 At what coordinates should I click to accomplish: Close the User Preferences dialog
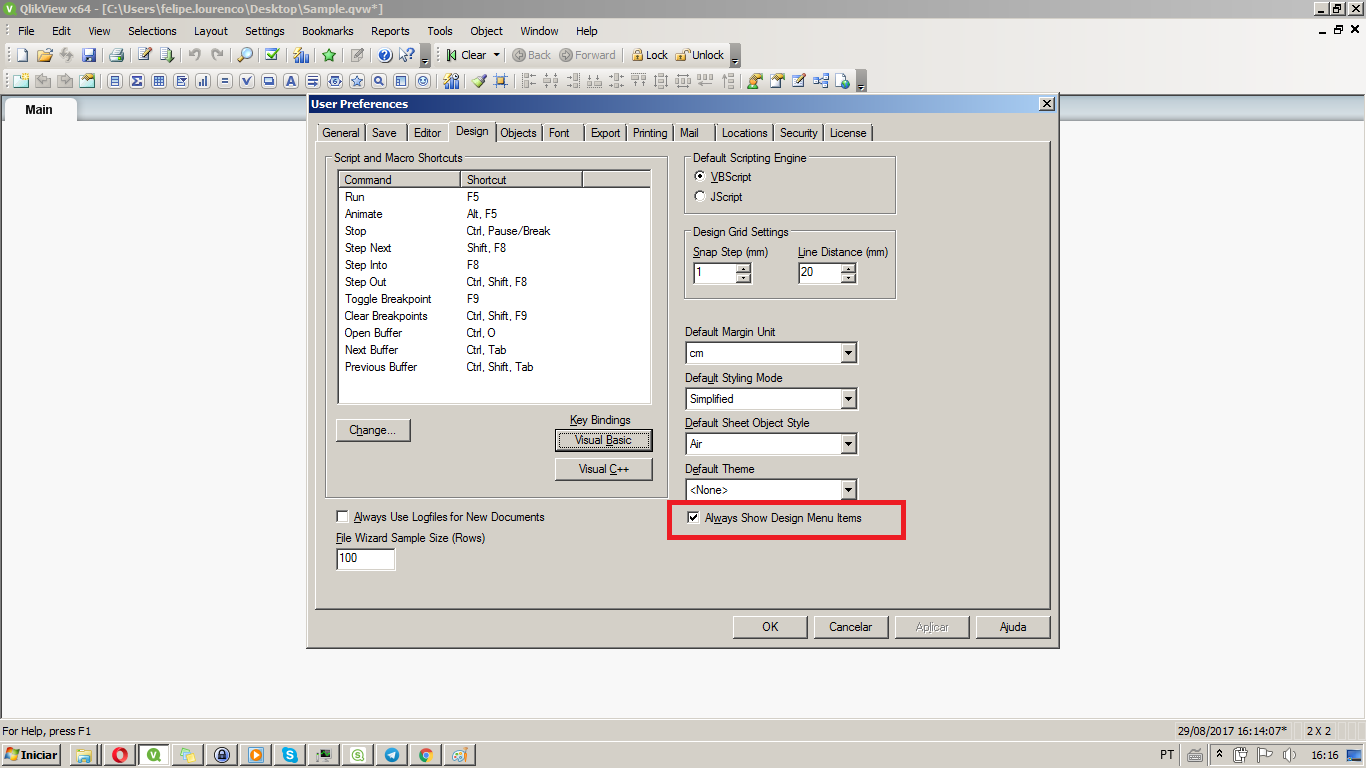click(x=1047, y=104)
